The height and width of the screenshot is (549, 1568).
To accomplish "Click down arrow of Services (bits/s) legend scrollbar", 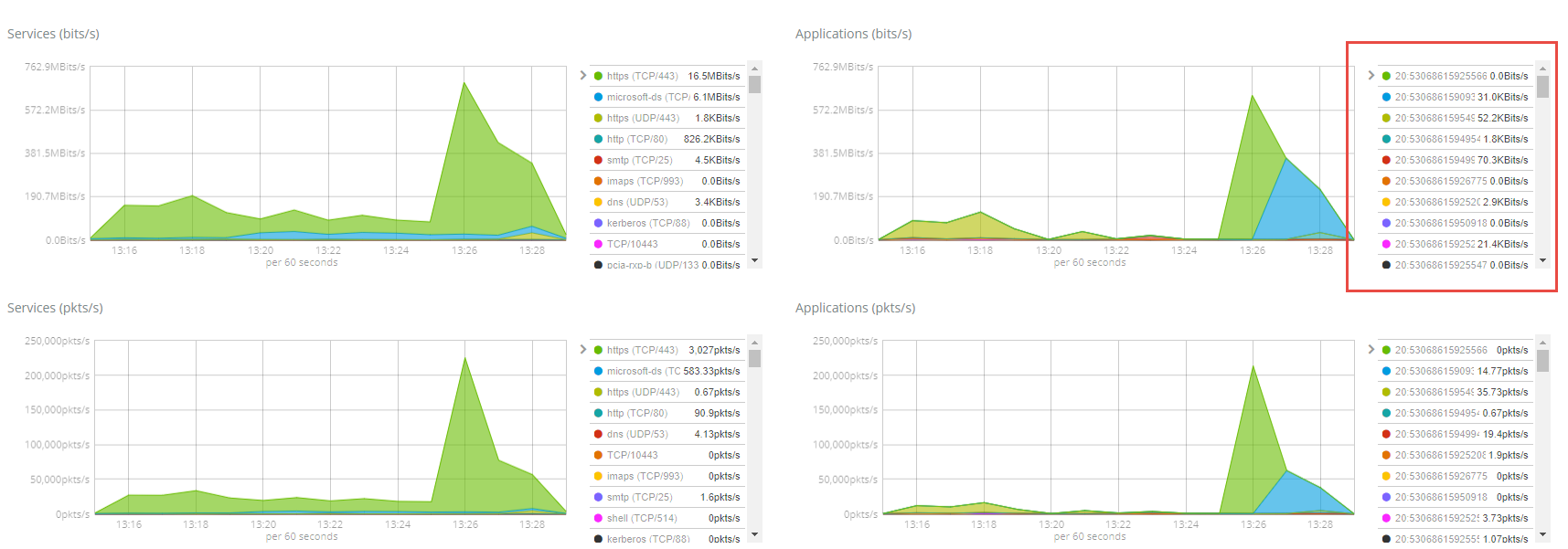I will 754,261.
